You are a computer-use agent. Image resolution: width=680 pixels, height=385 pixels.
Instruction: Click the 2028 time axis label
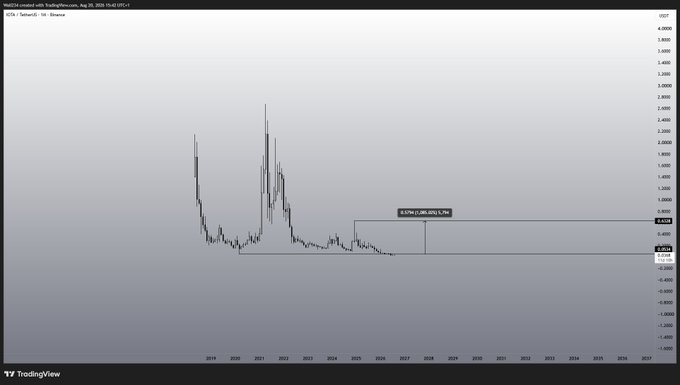(428, 359)
